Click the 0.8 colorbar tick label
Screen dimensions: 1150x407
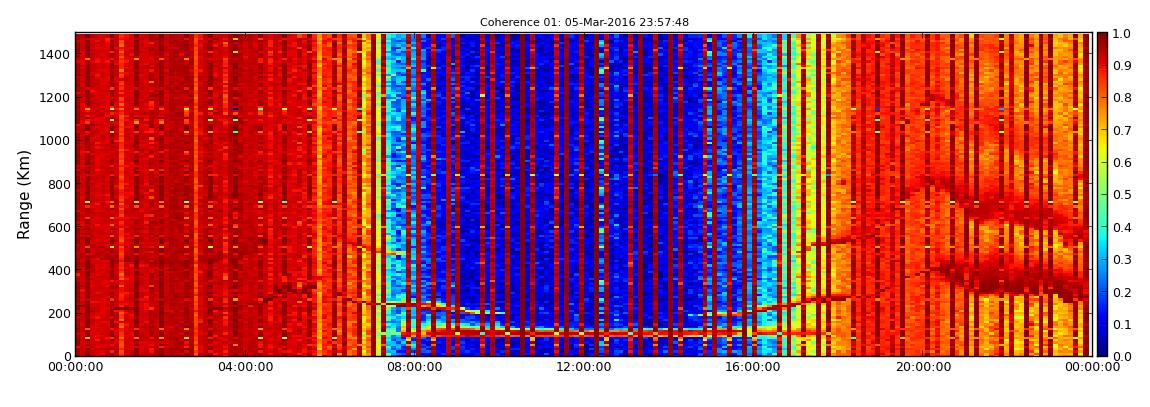coord(1122,98)
